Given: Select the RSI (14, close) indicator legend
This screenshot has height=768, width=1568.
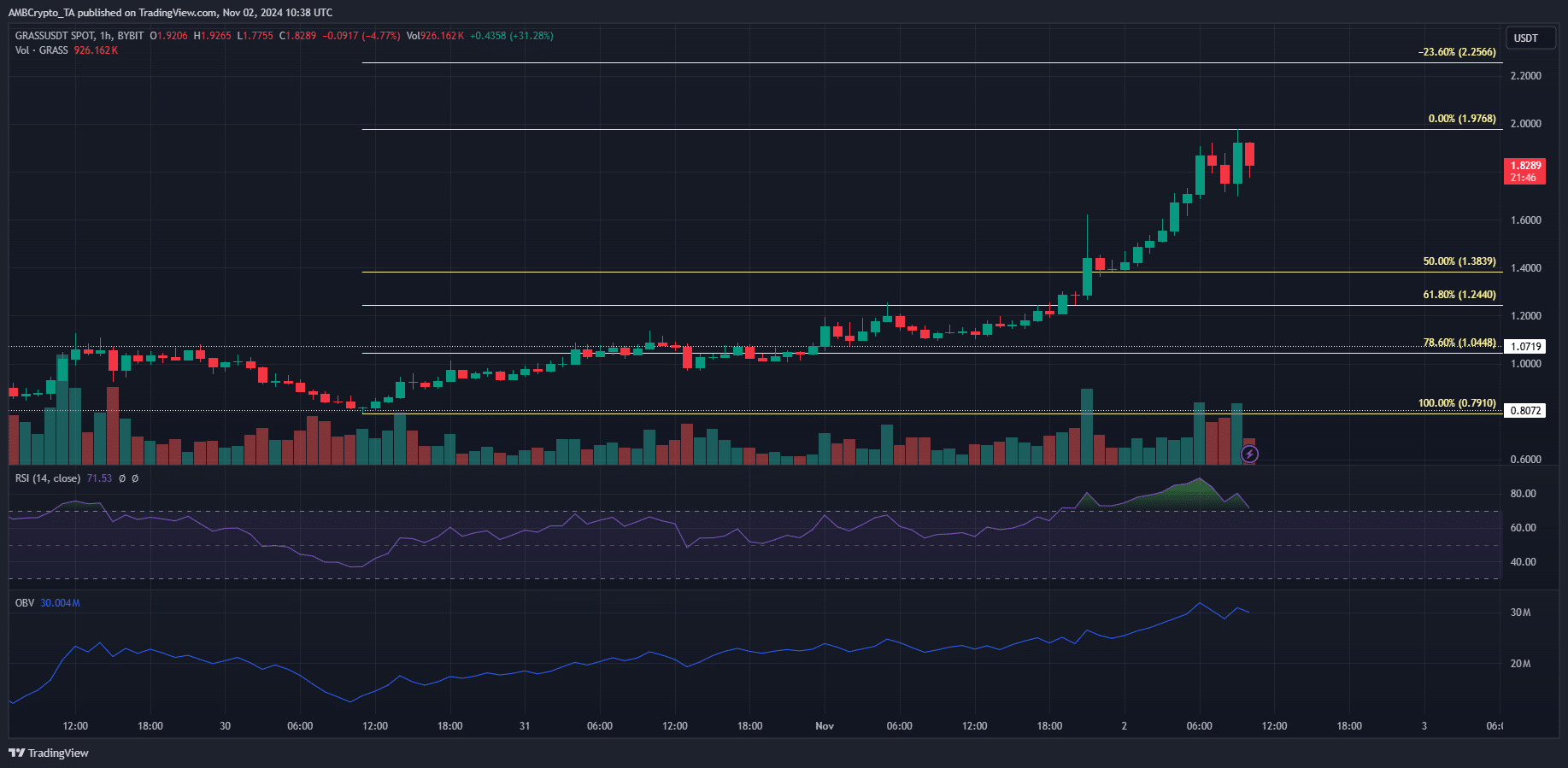Looking at the screenshot, I should pos(48,478).
